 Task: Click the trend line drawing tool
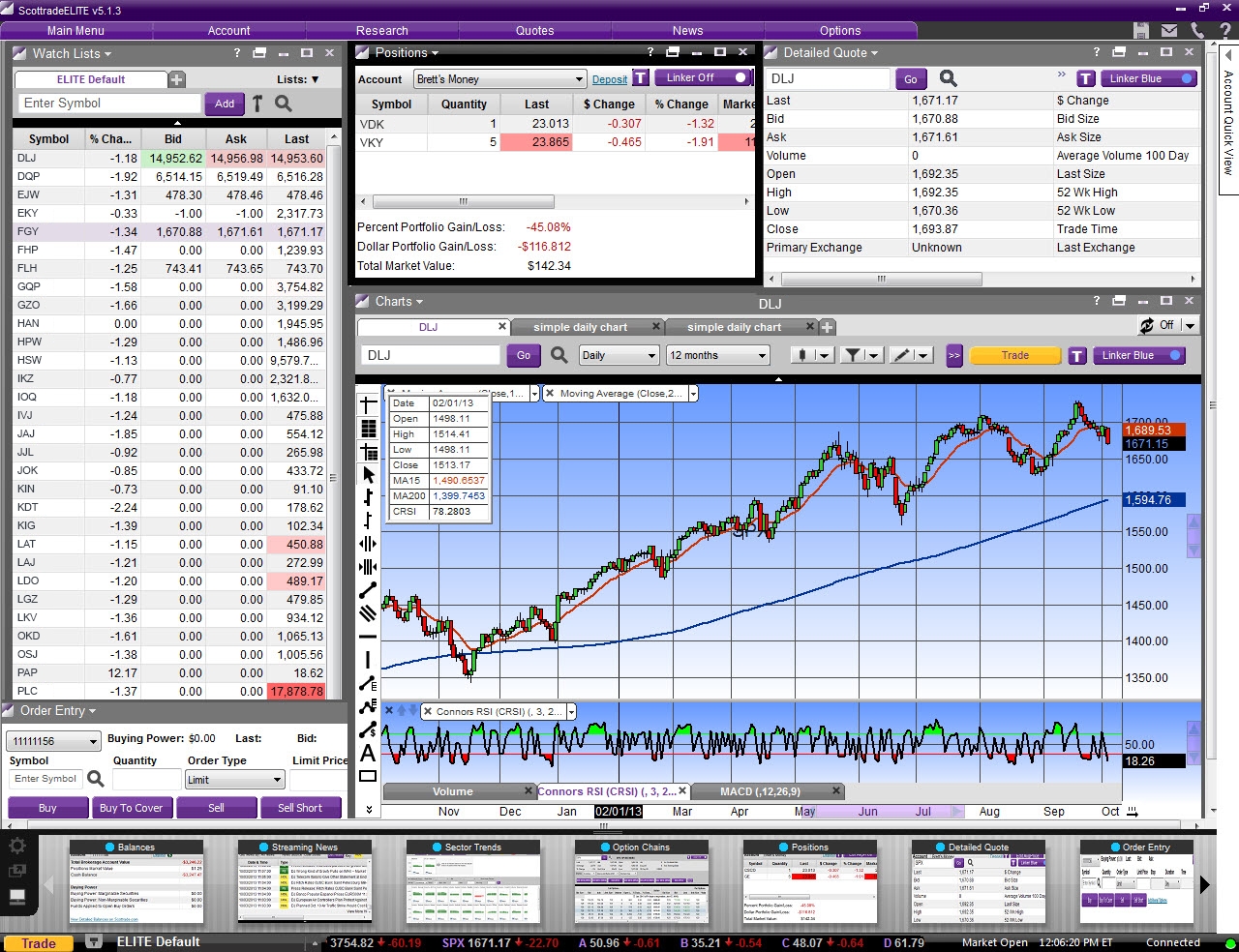tap(368, 590)
